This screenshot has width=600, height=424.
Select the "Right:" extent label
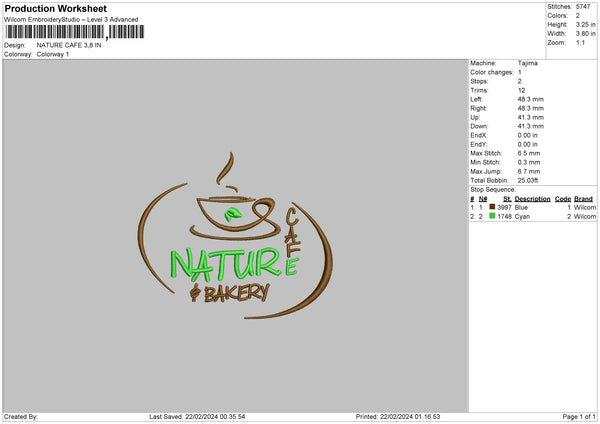pos(478,108)
